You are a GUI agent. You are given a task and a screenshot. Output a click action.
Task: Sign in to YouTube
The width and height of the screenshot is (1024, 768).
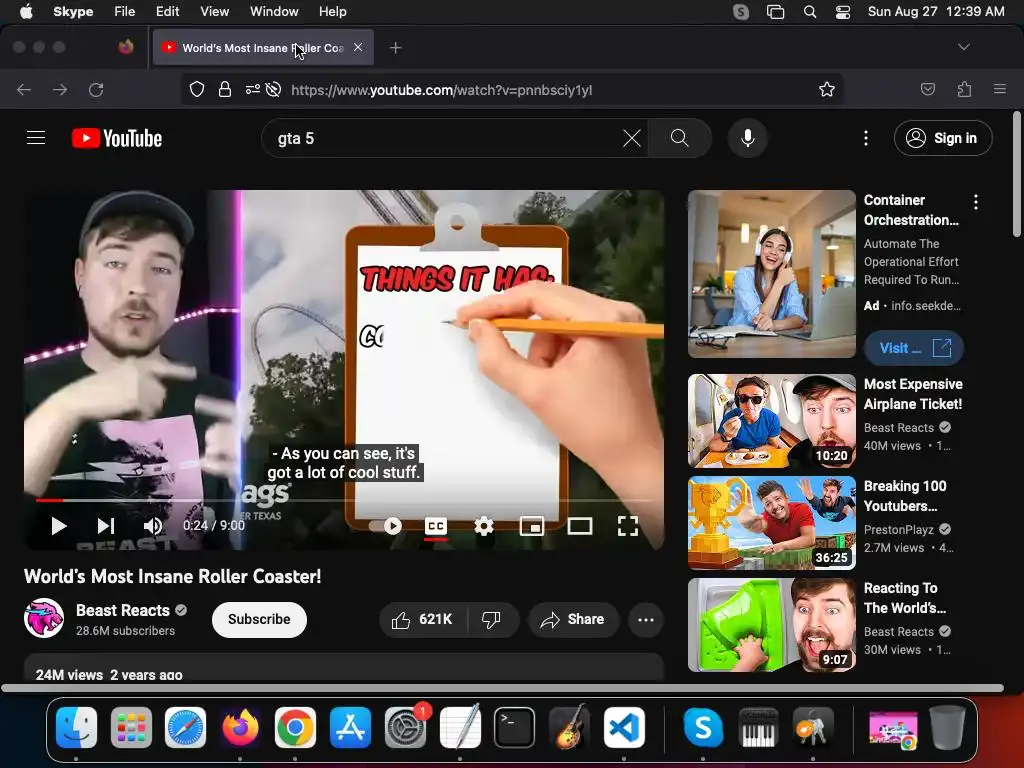coord(943,138)
